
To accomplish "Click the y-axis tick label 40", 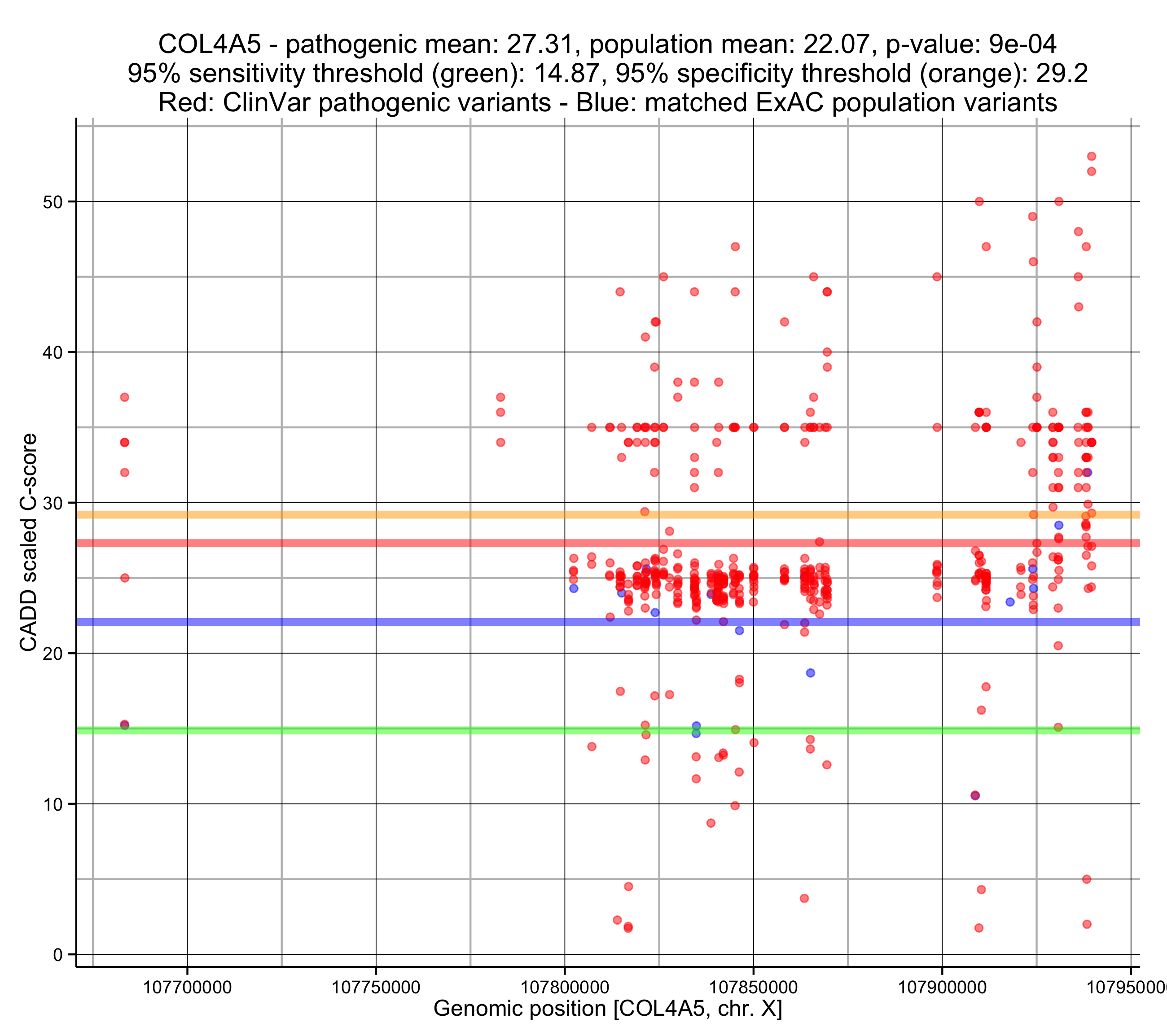I will coord(53,352).
